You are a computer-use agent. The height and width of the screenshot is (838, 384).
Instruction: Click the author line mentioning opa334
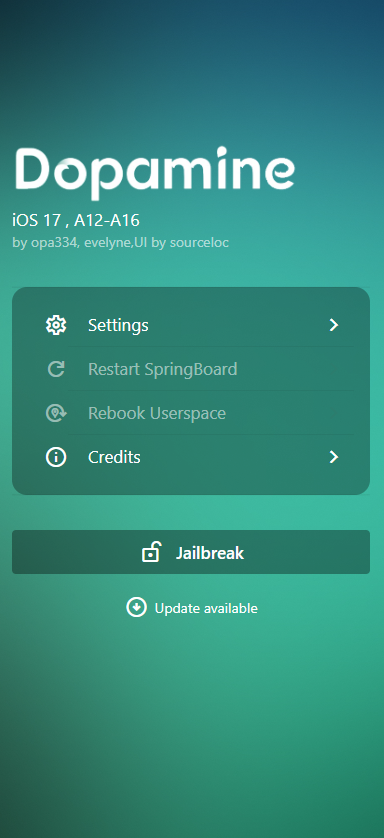pos(120,243)
